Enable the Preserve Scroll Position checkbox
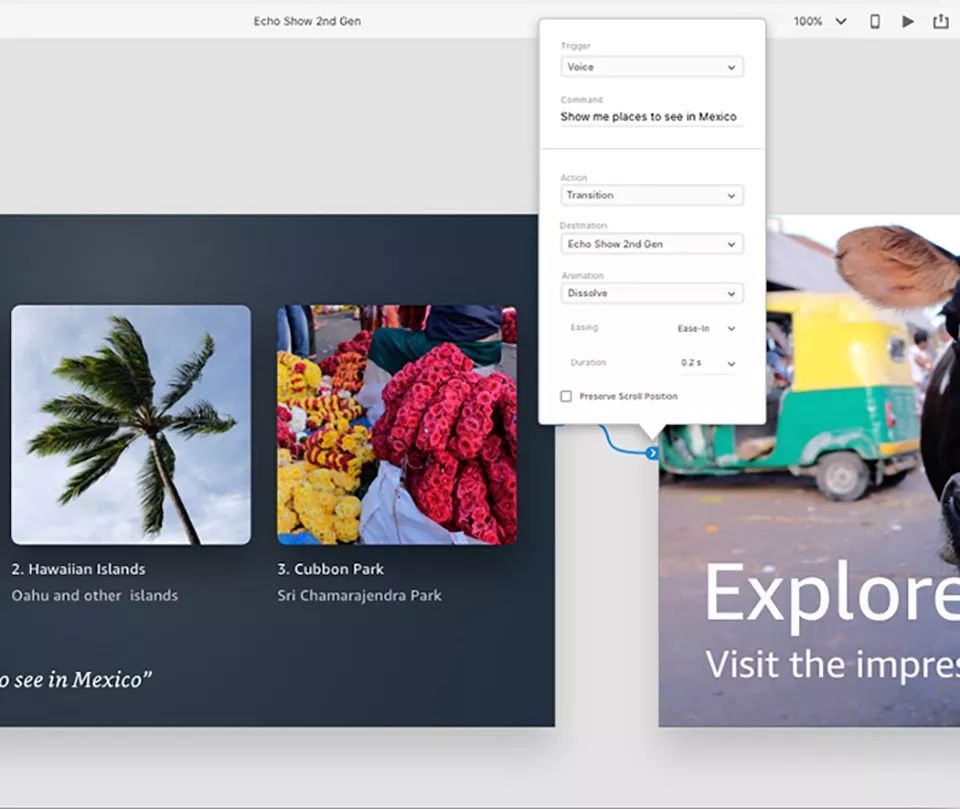 (x=566, y=396)
